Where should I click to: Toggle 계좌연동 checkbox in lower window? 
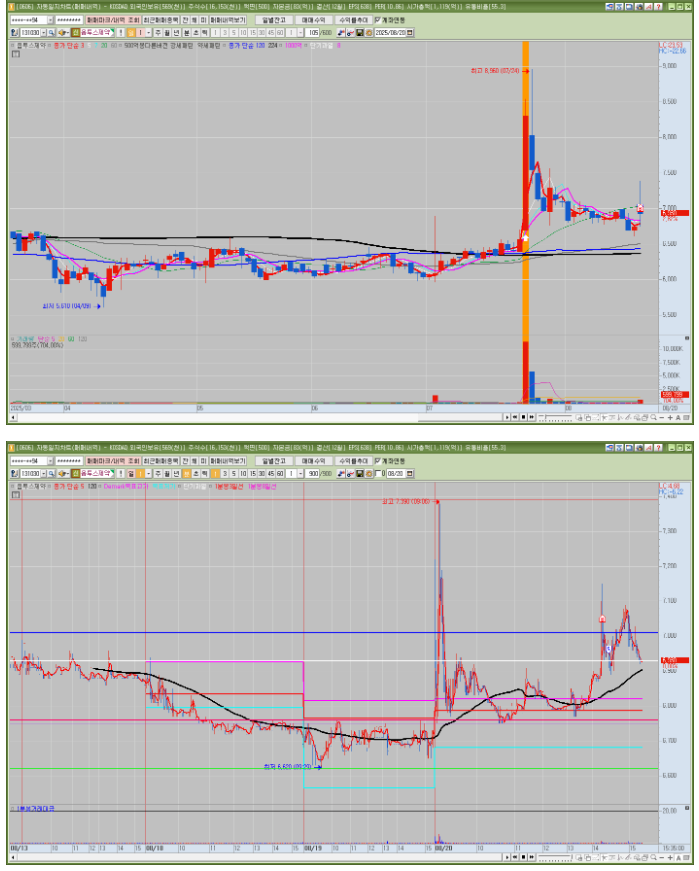(x=377, y=461)
